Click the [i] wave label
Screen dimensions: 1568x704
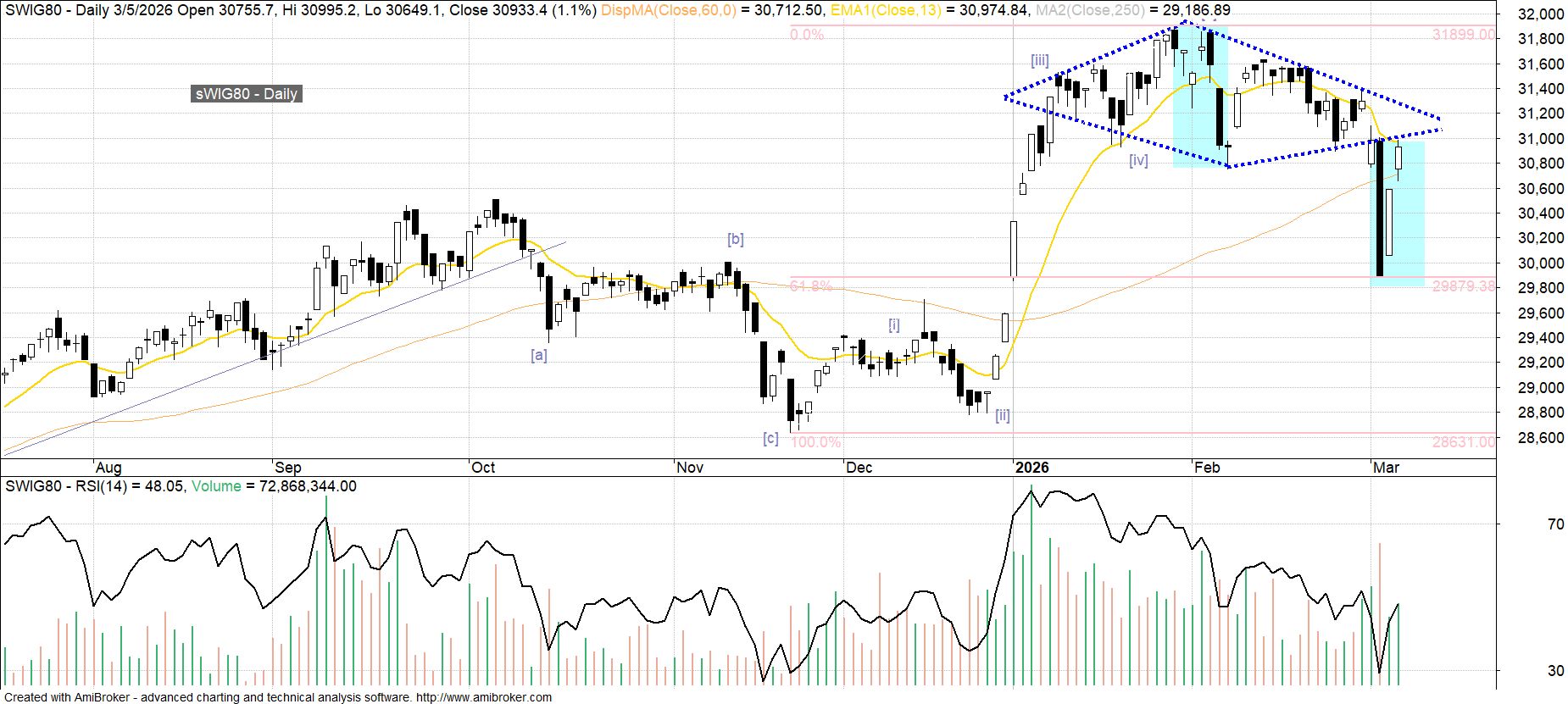[x=893, y=324]
